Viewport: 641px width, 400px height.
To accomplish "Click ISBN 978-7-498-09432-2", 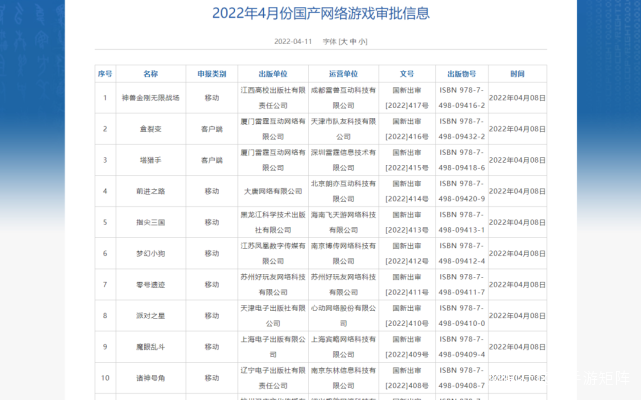I will [462, 129].
